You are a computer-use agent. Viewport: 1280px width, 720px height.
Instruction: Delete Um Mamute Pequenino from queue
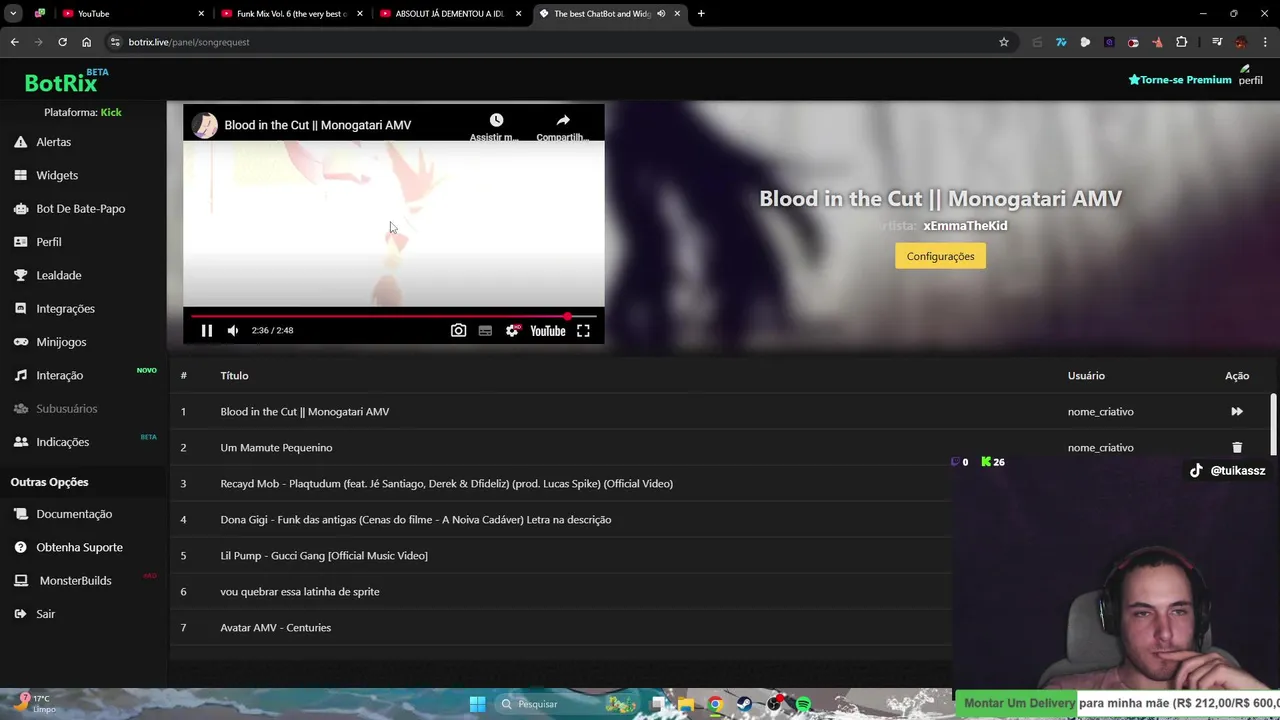click(x=1237, y=447)
